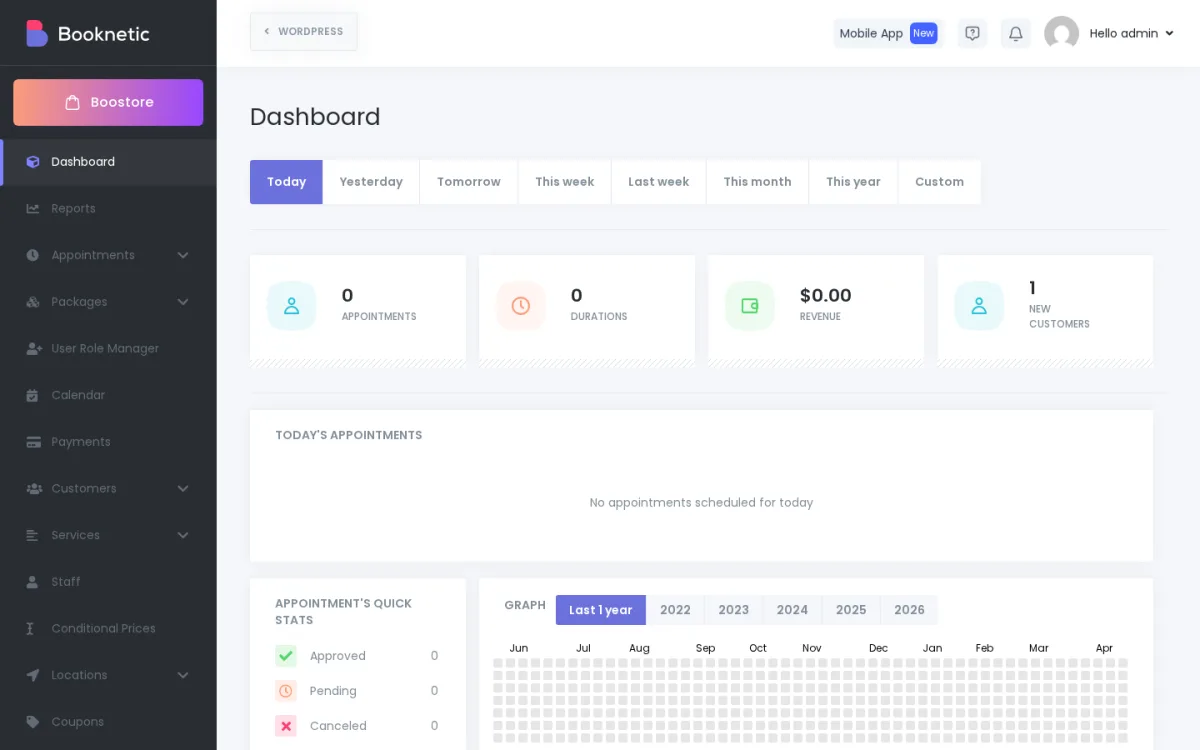Click the User Role Manager icon
Viewport: 1200px width, 750px height.
(x=33, y=349)
